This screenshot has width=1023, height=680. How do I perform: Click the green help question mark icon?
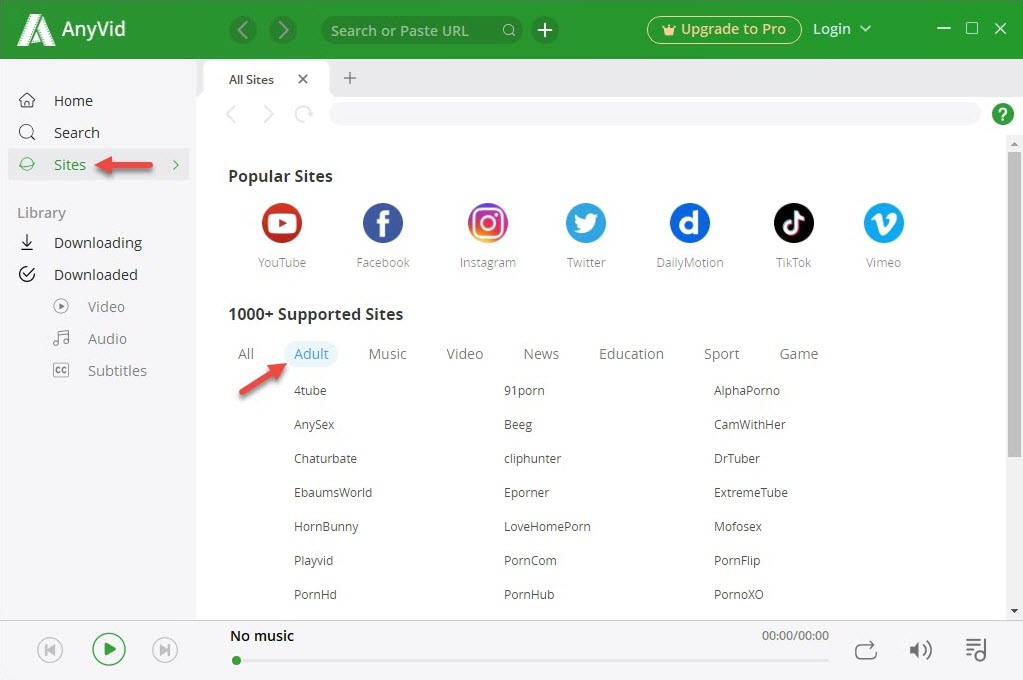1003,114
